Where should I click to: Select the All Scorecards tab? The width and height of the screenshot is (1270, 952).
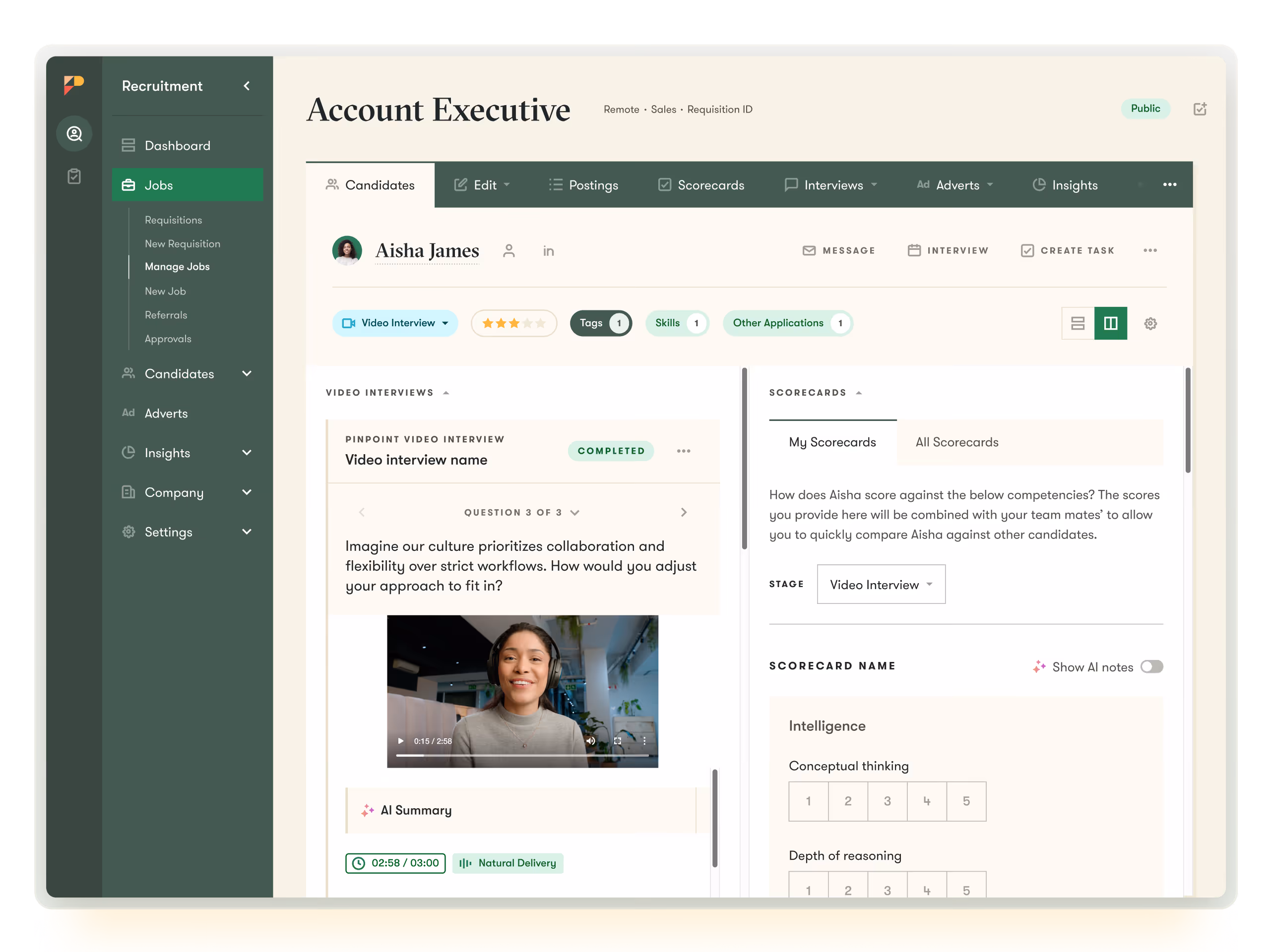957,442
